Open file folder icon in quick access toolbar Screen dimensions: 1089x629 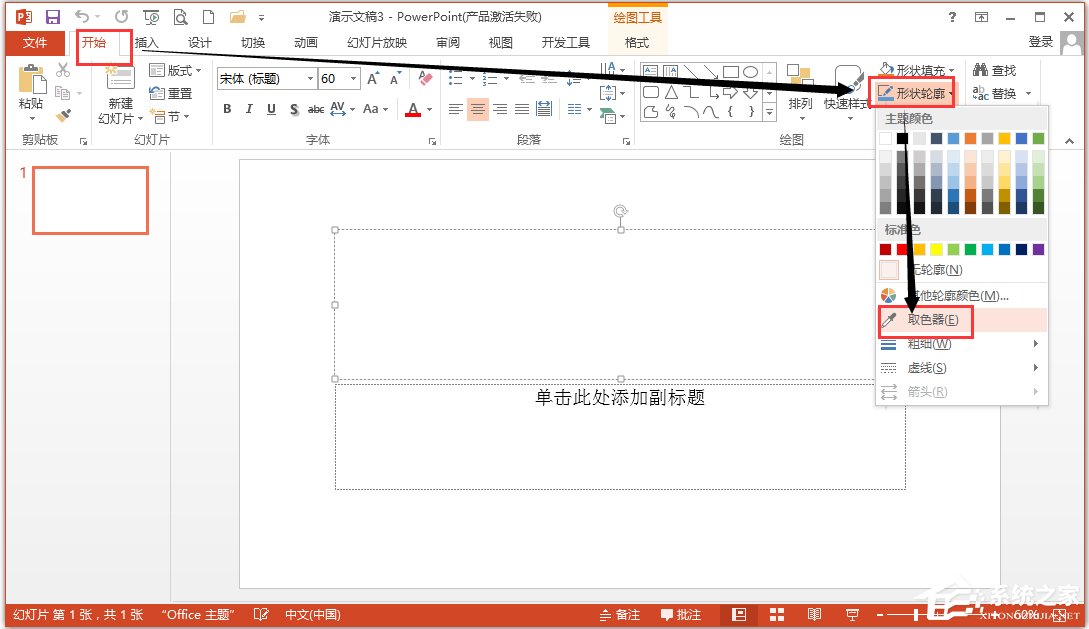click(238, 17)
